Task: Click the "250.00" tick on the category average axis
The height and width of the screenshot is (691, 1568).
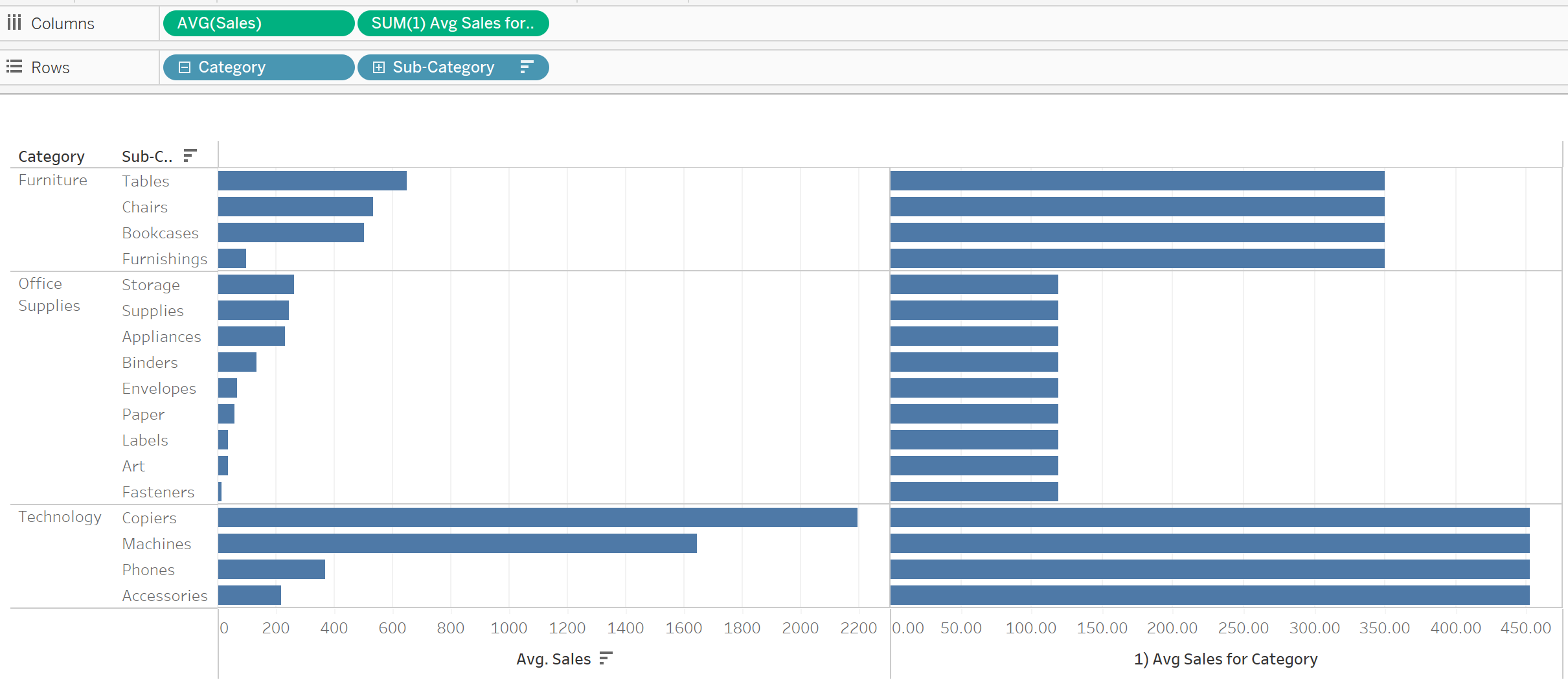Action: 1243,628
